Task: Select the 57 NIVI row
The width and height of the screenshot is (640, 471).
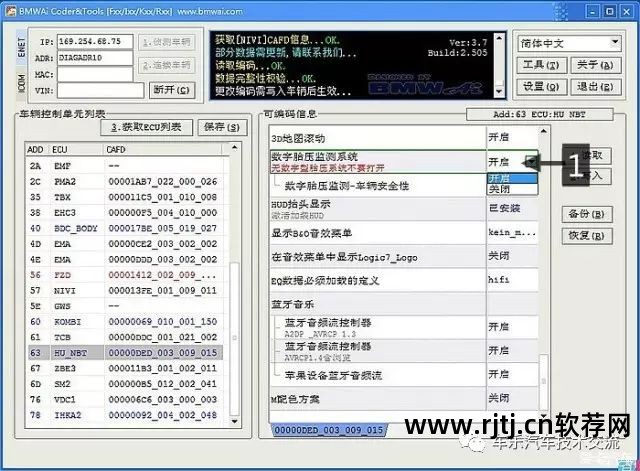Action: point(126,290)
